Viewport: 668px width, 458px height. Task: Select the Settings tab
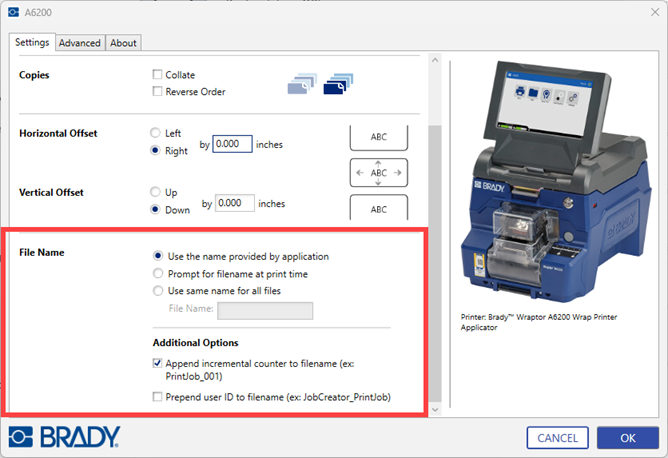click(x=32, y=42)
